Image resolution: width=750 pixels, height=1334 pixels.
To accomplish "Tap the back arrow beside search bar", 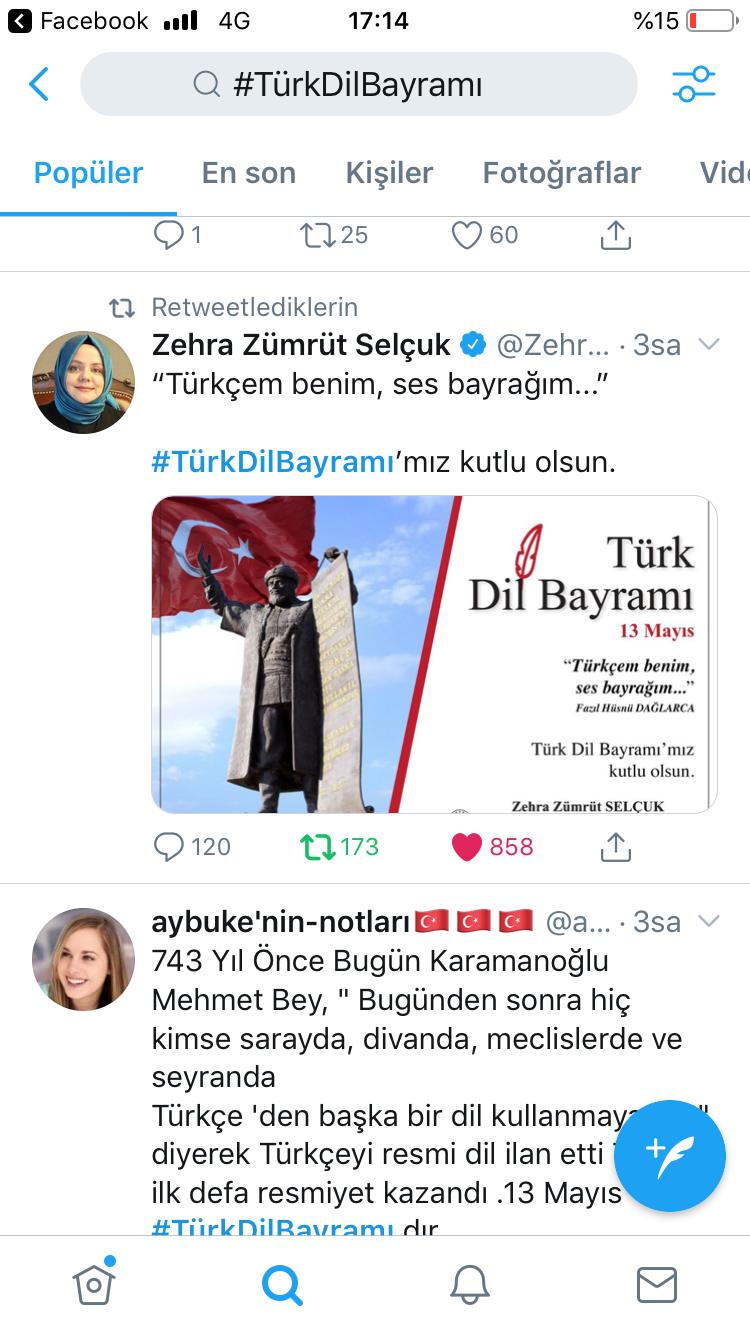I will point(39,84).
